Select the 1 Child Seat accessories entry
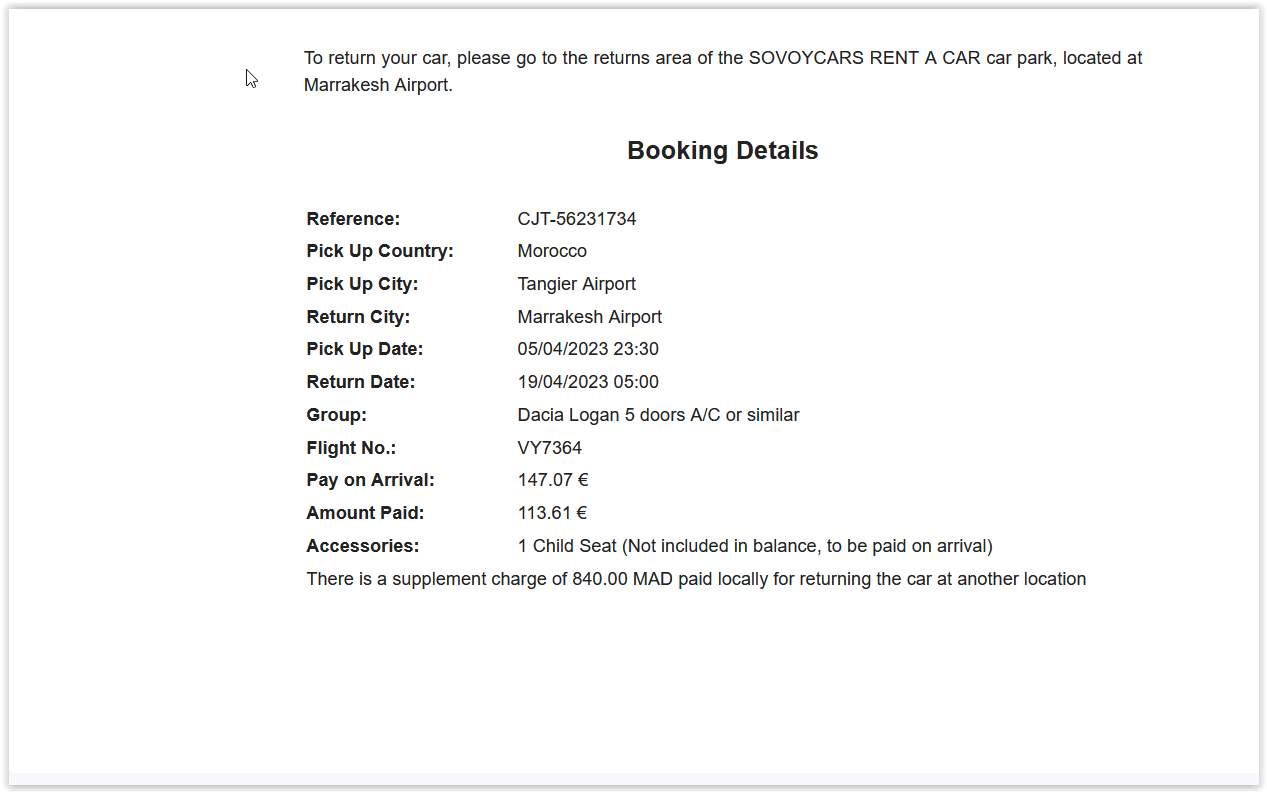 (x=754, y=546)
